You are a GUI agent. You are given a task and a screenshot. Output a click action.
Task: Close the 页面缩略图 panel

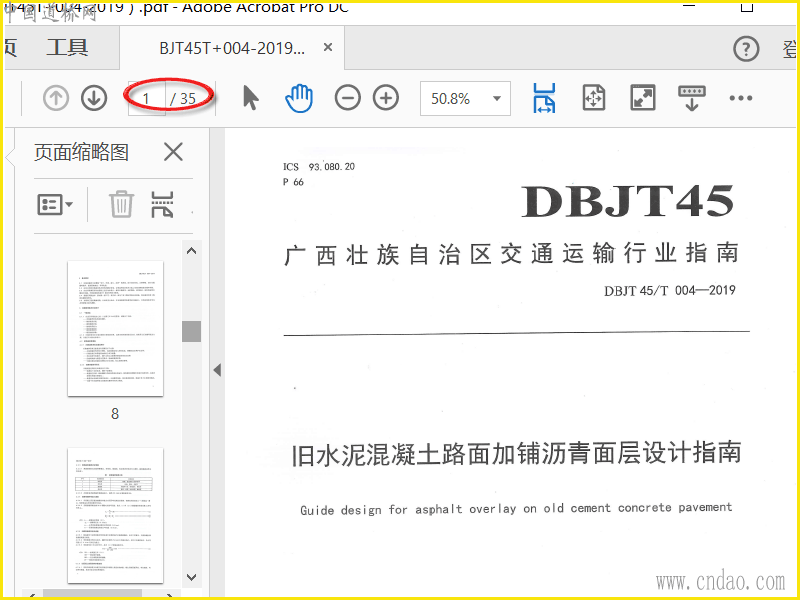click(173, 152)
